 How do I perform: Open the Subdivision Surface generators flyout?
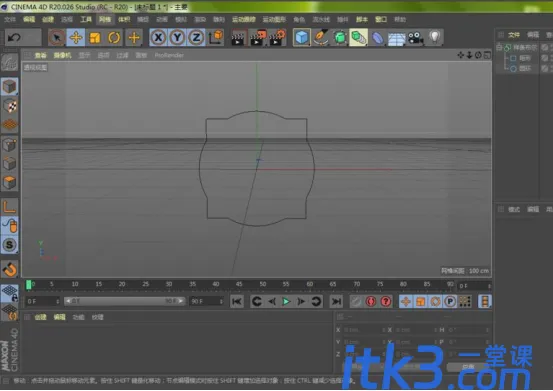(x=340, y=37)
